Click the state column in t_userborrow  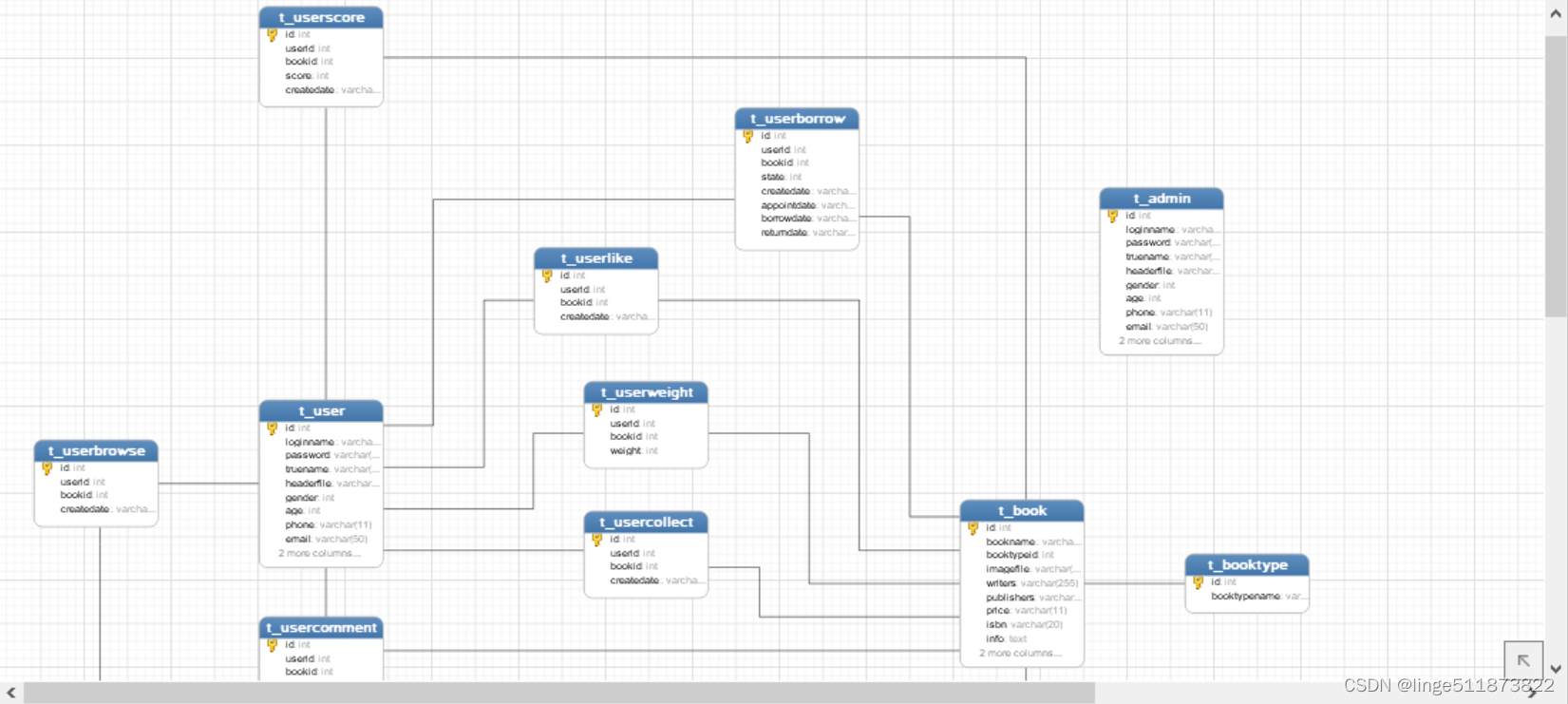coord(782,177)
